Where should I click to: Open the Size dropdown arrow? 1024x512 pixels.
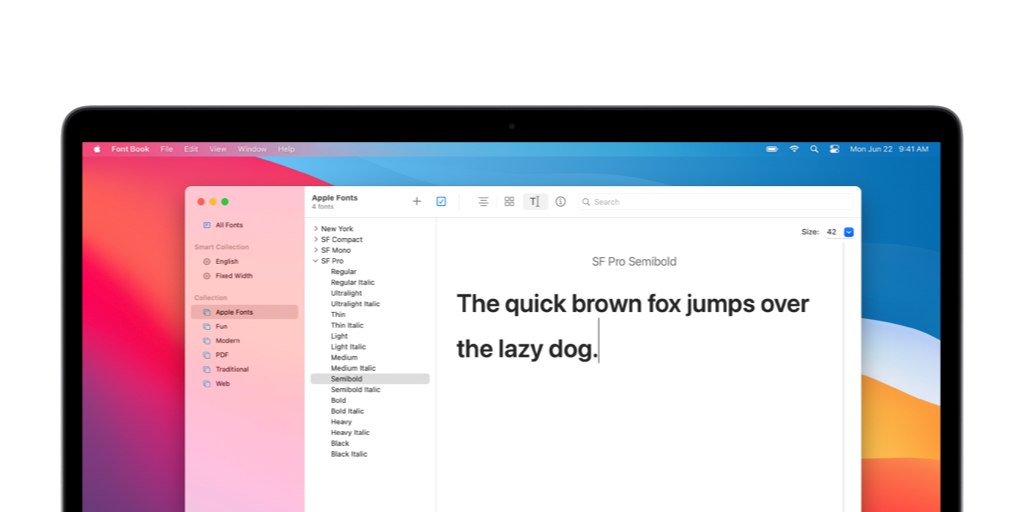tap(848, 232)
